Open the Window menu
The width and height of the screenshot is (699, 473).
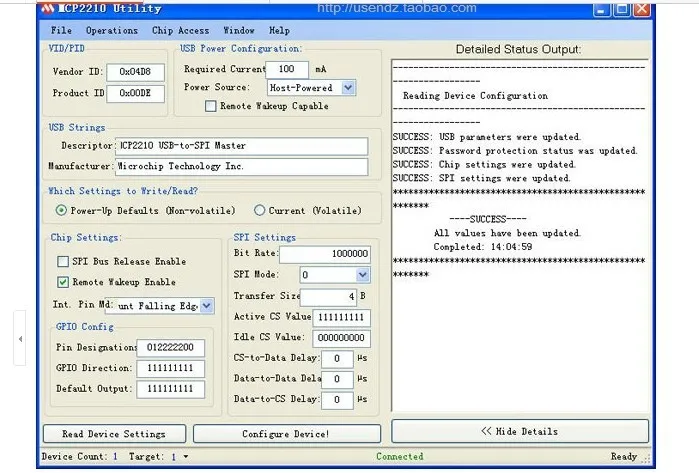point(239,30)
